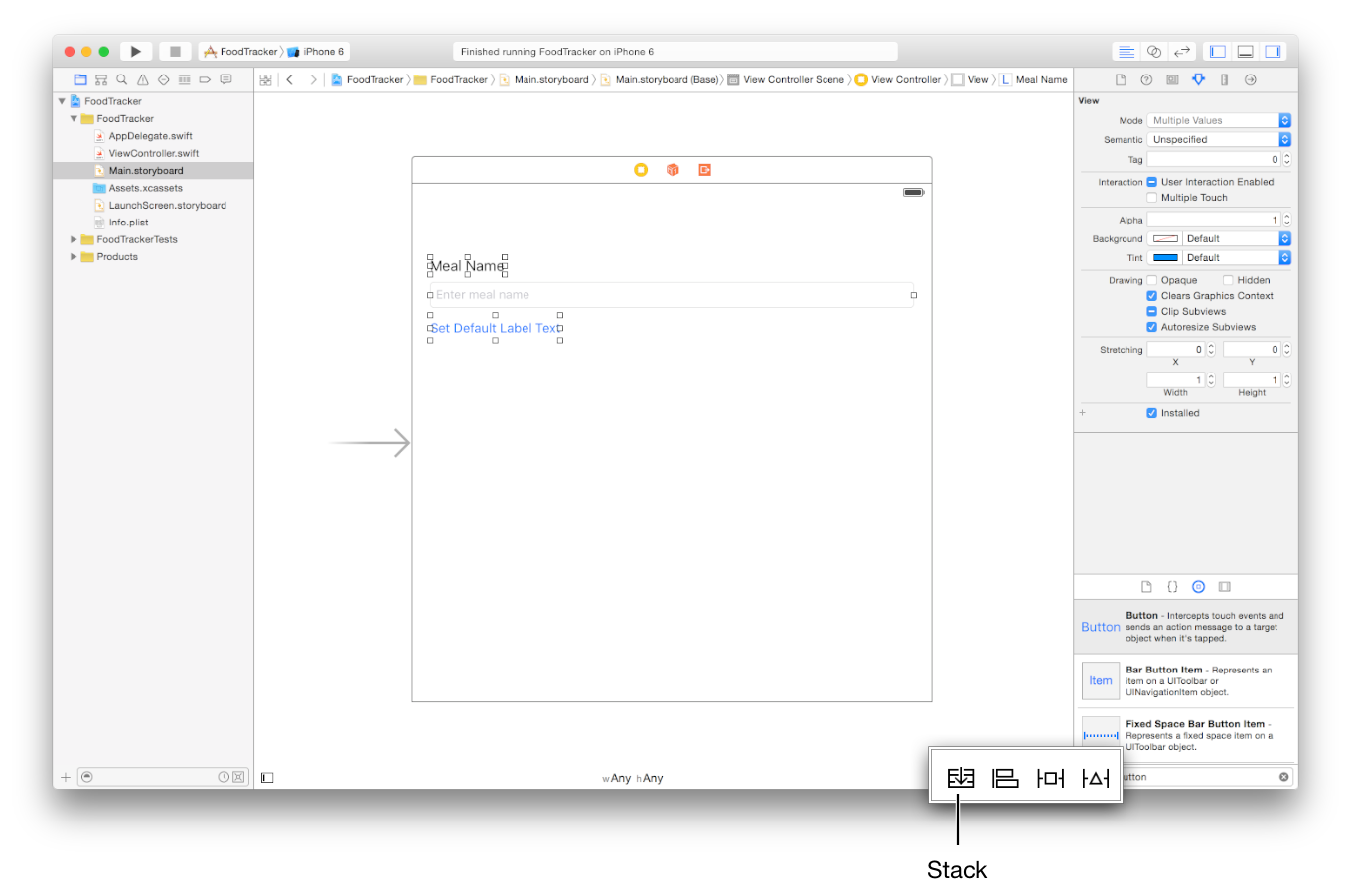Toggle User Interaction Enabled checkbox

tap(1152, 182)
